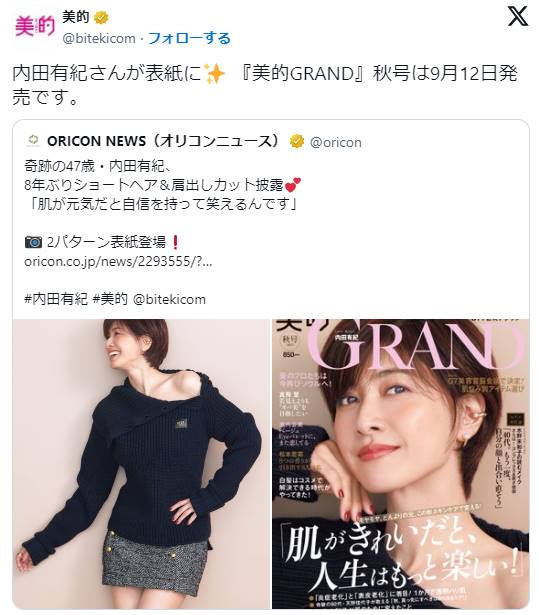The height and width of the screenshot is (615, 539).
Task: Click the red exclamation mark emoji
Action: 175,242
